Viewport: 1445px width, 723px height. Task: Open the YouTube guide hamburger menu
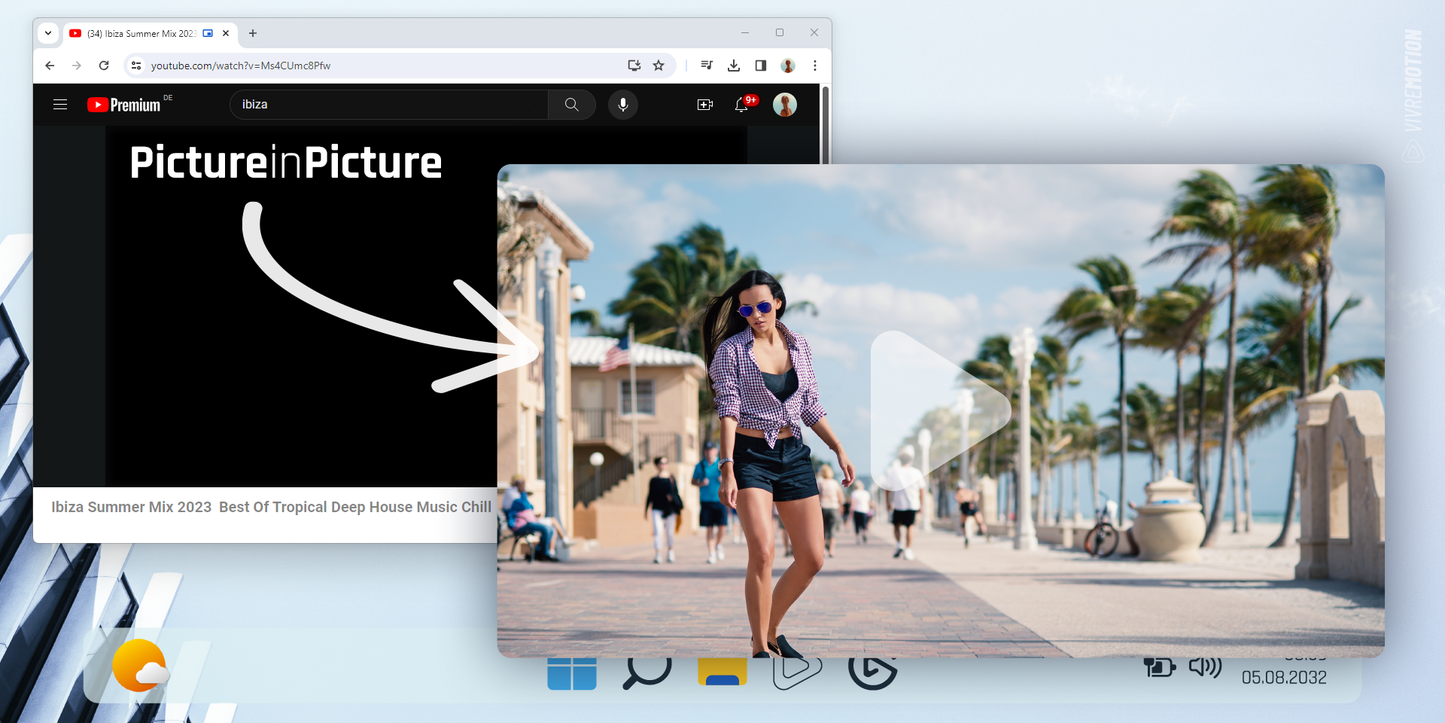[60, 104]
